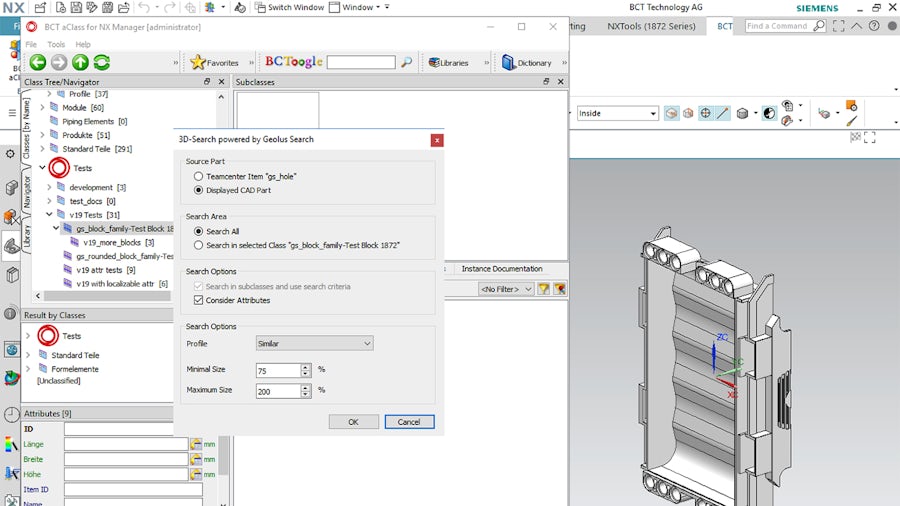Expand the development [3] tree node

point(49,187)
